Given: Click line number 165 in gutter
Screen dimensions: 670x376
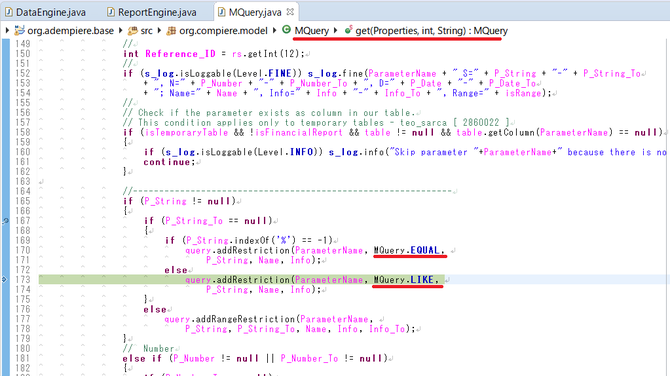Looking at the screenshot, I should [x=23, y=201].
